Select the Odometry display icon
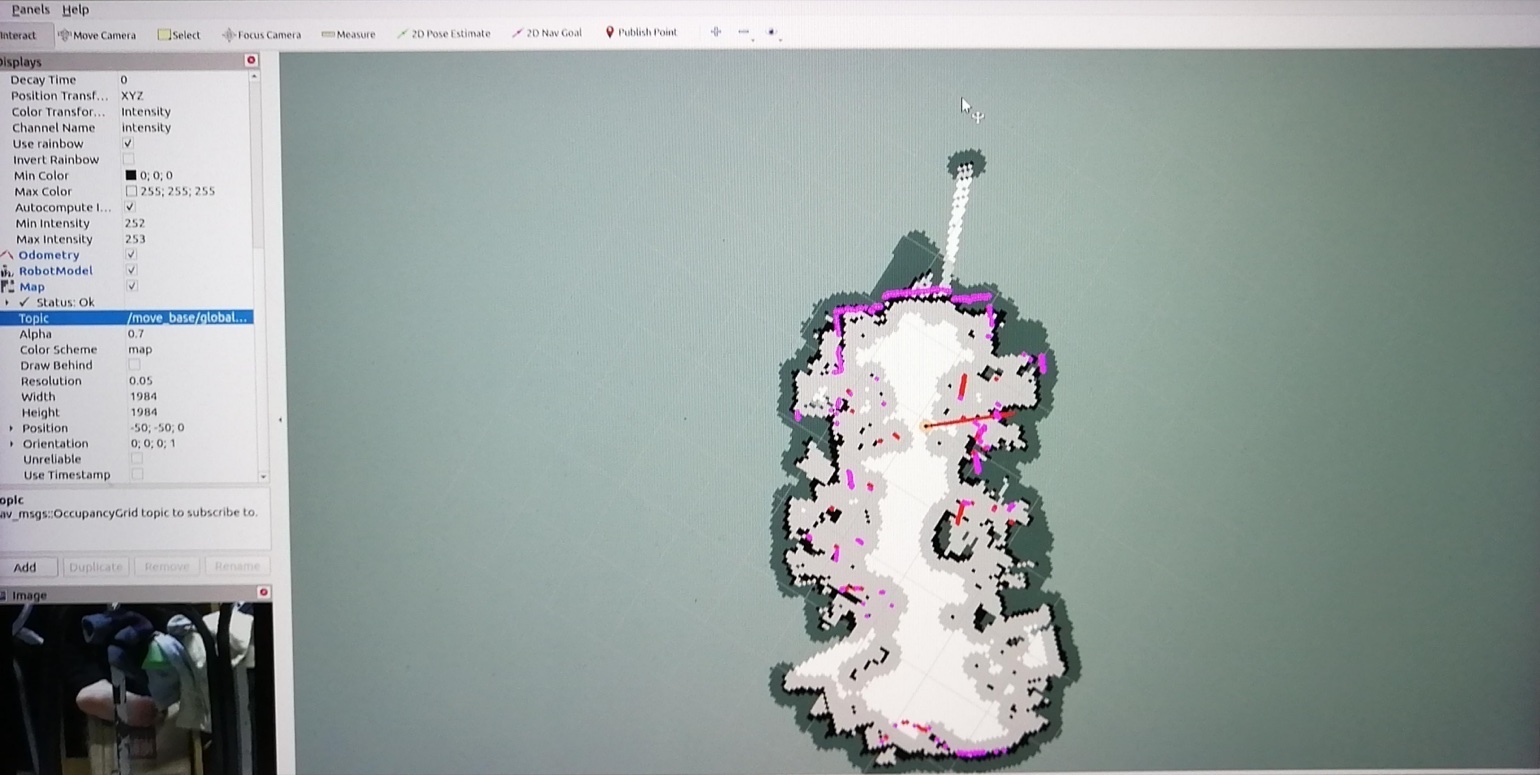 pyautogui.click(x=8, y=255)
